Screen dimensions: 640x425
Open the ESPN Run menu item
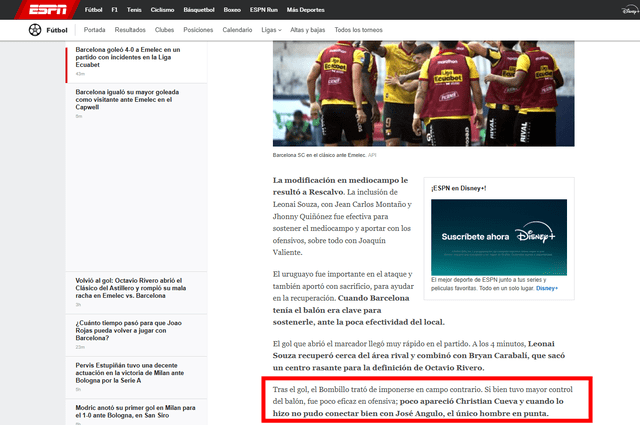(x=264, y=10)
